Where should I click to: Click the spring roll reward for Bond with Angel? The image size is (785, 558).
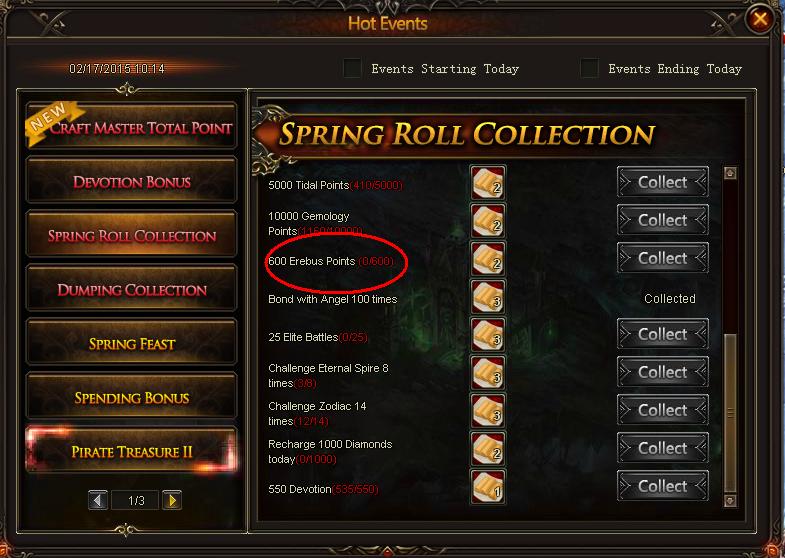(x=488, y=297)
